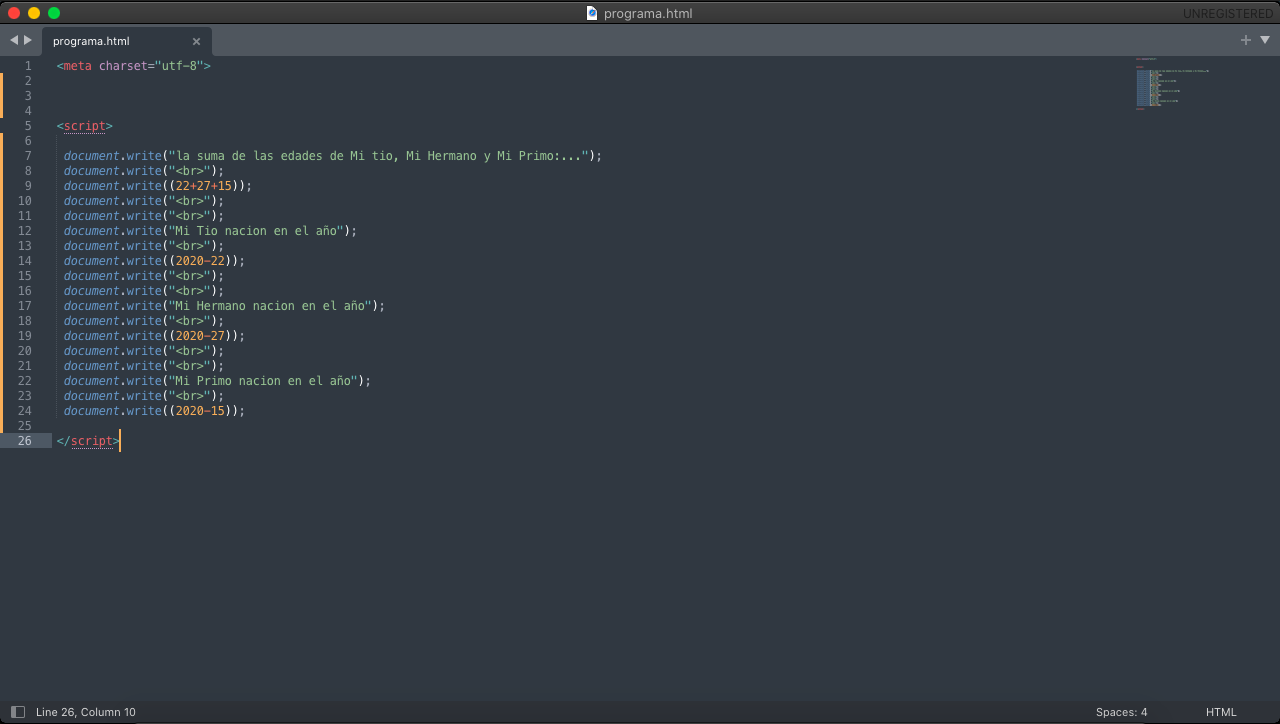1280x724 pixels.
Task: Select line number 1 in gutter
Action: [28, 66]
